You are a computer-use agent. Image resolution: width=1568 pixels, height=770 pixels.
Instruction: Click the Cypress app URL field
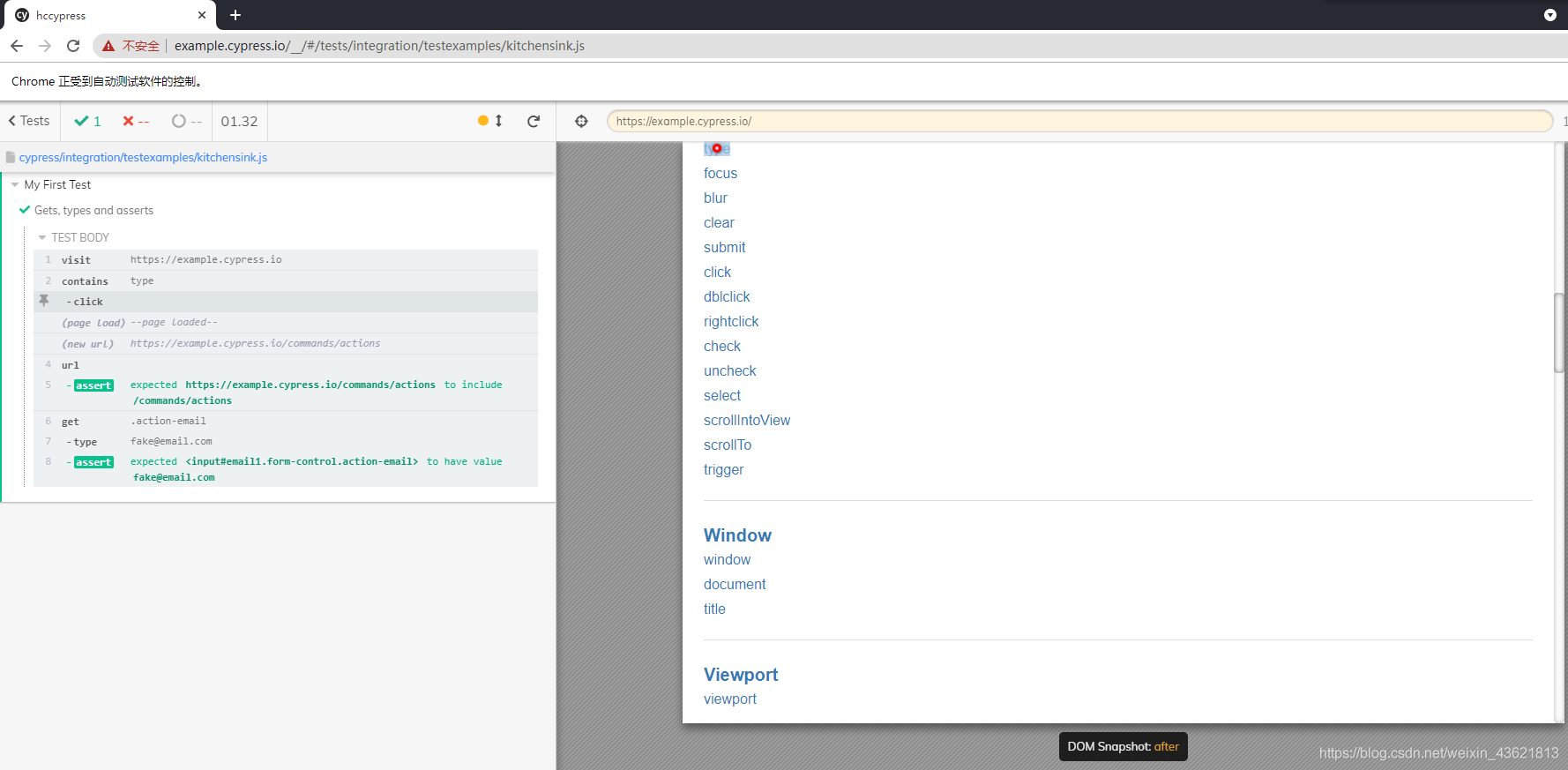[1079, 121]
